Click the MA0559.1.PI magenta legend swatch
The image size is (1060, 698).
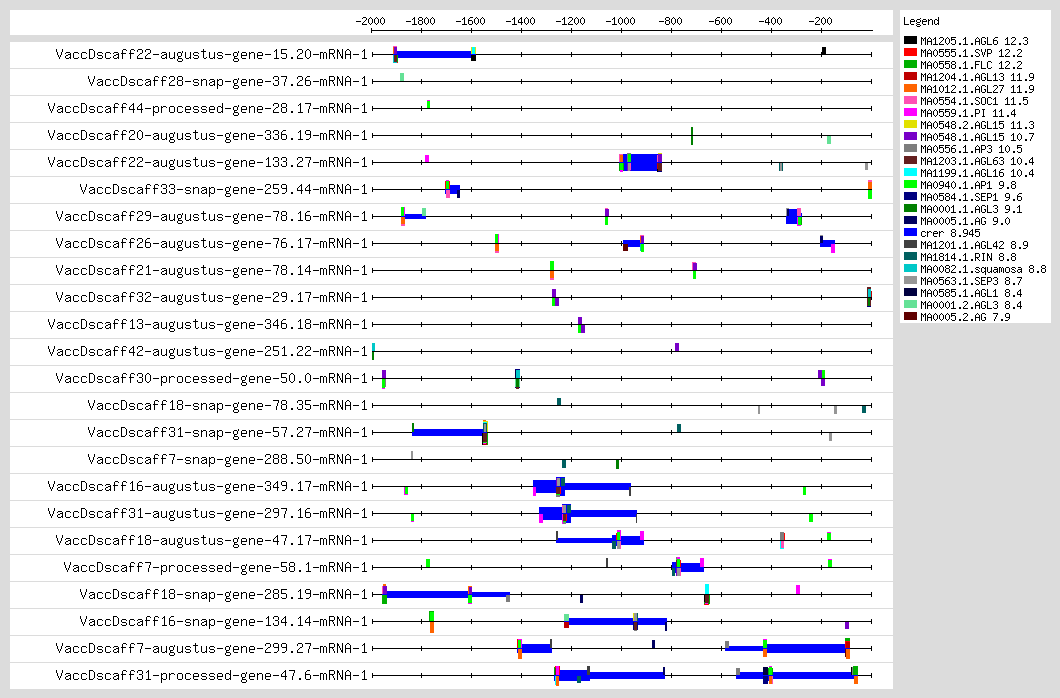pyautogui.click(x=911, y=113)
